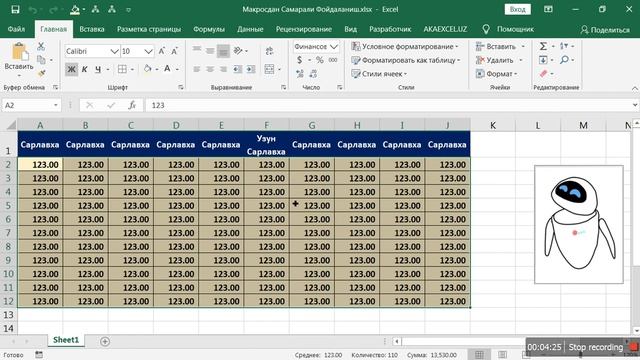Toggle Bold (Ж) formatting
This screenshot has height=360, width=640.
[71, 69]
